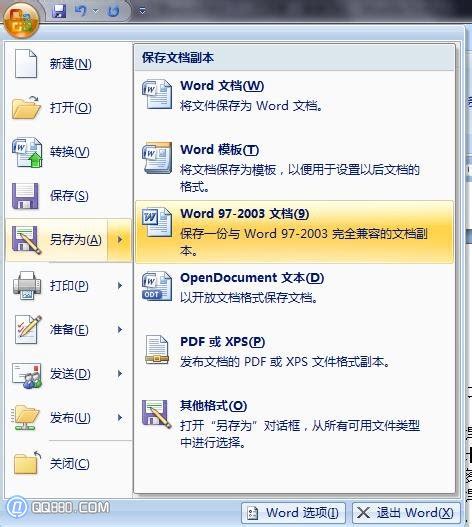Click the Undo arrow in the quick access toolbar
Image resolution: width=472 pixels, height=527 pixels.
click(x=81, y=11)
